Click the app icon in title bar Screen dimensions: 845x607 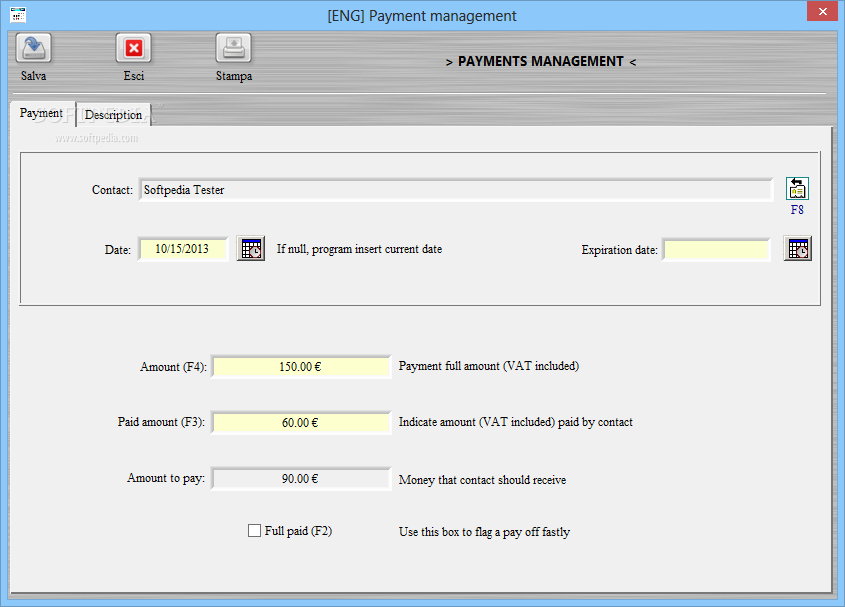pos(18,15)
